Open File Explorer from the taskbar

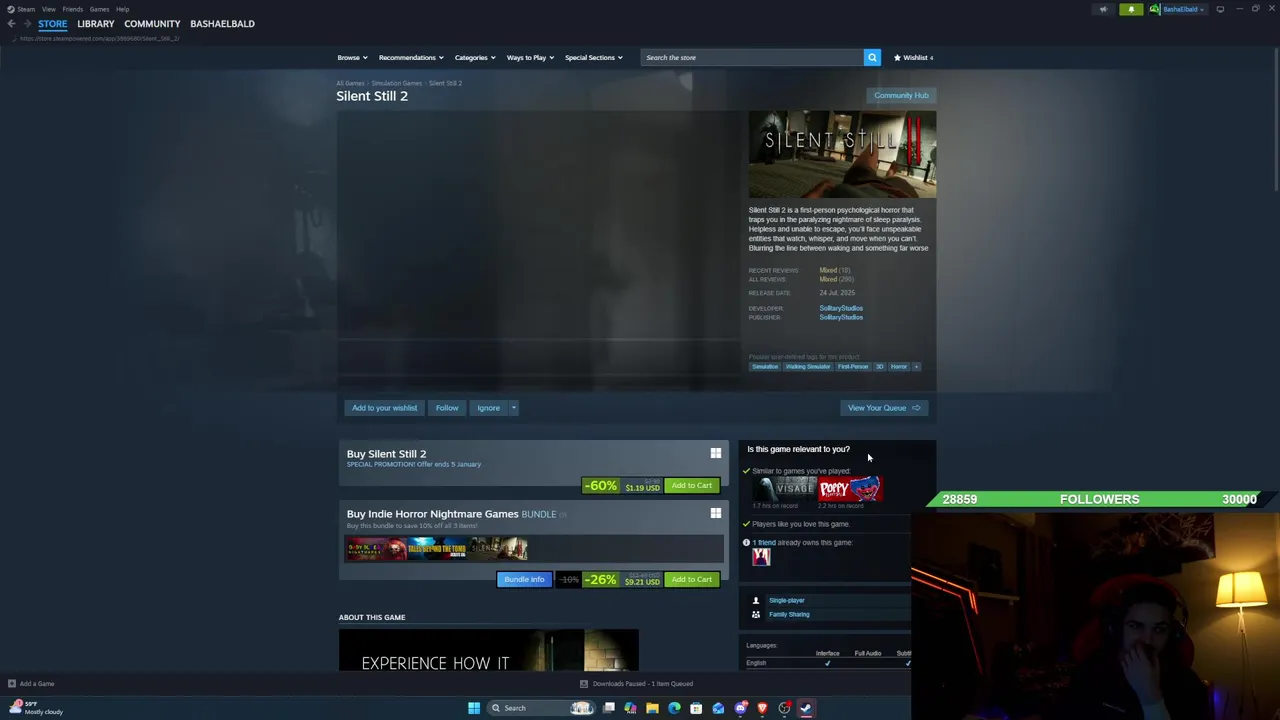652,708
